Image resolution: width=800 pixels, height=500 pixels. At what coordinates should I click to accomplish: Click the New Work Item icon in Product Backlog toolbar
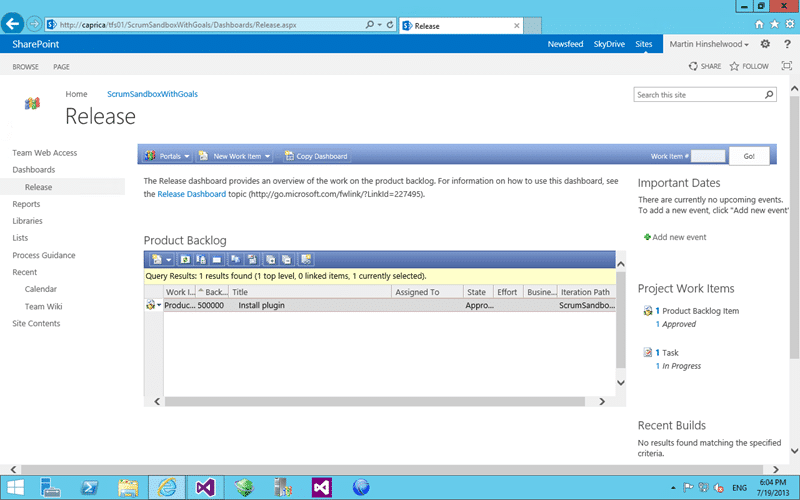(157, 260)
